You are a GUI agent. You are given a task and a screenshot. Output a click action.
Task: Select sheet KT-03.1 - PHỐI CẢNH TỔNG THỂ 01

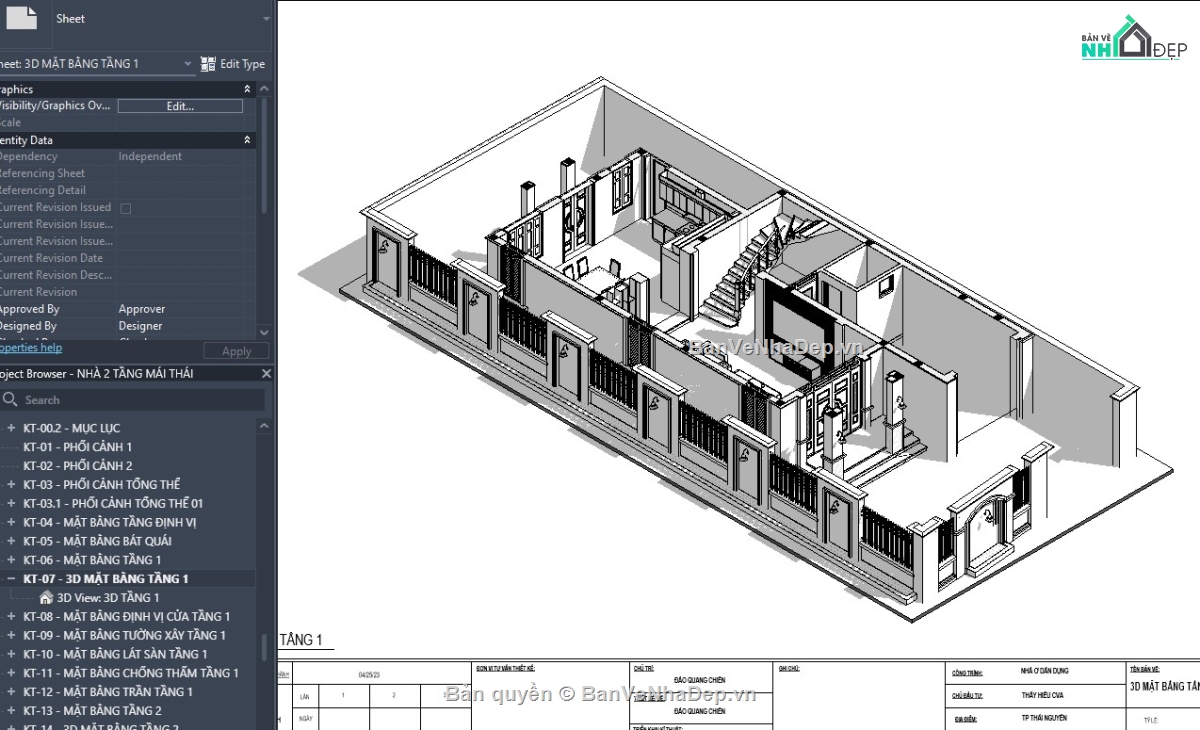(x=113, y=503)
